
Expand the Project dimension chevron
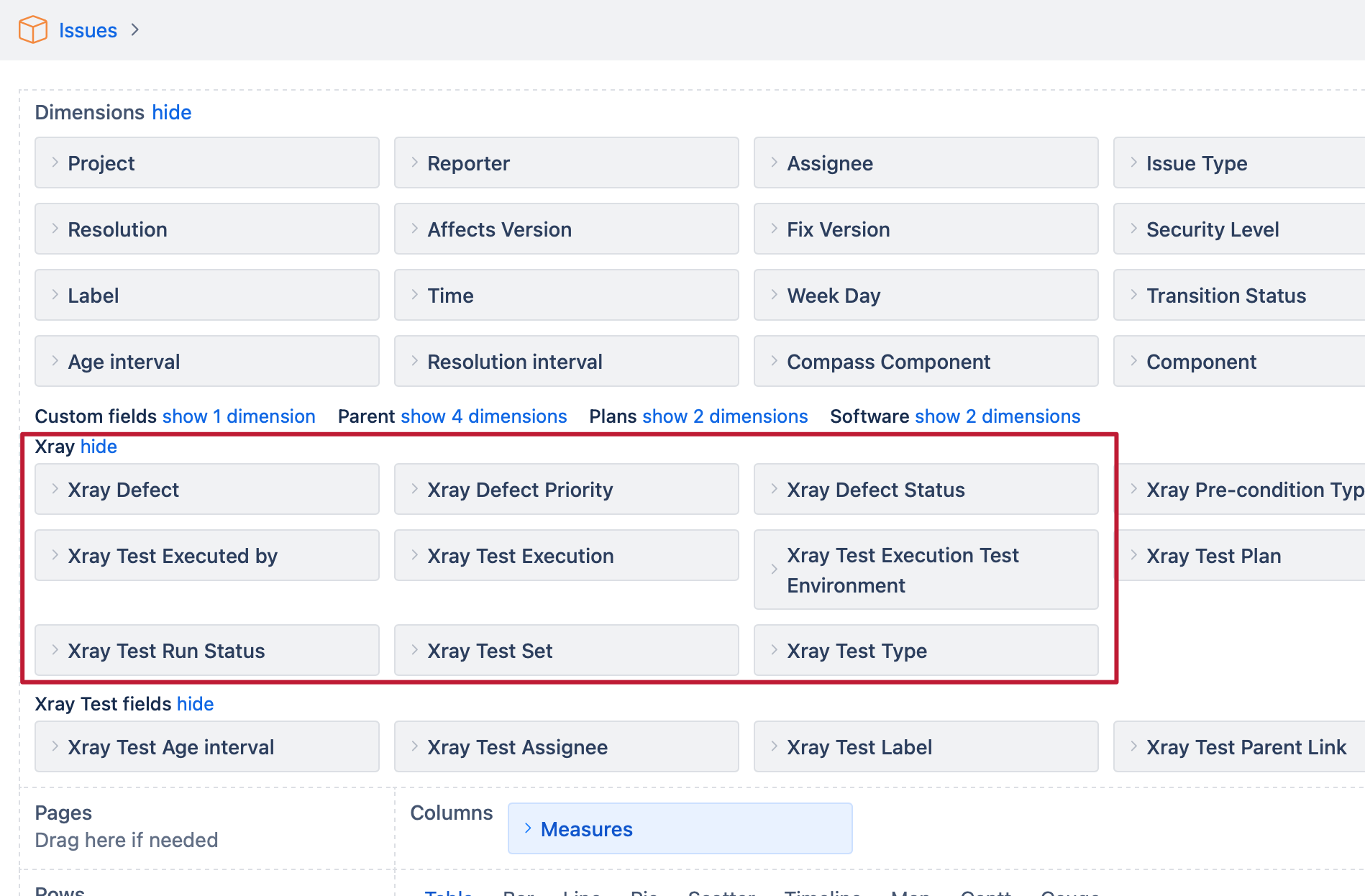55,163
